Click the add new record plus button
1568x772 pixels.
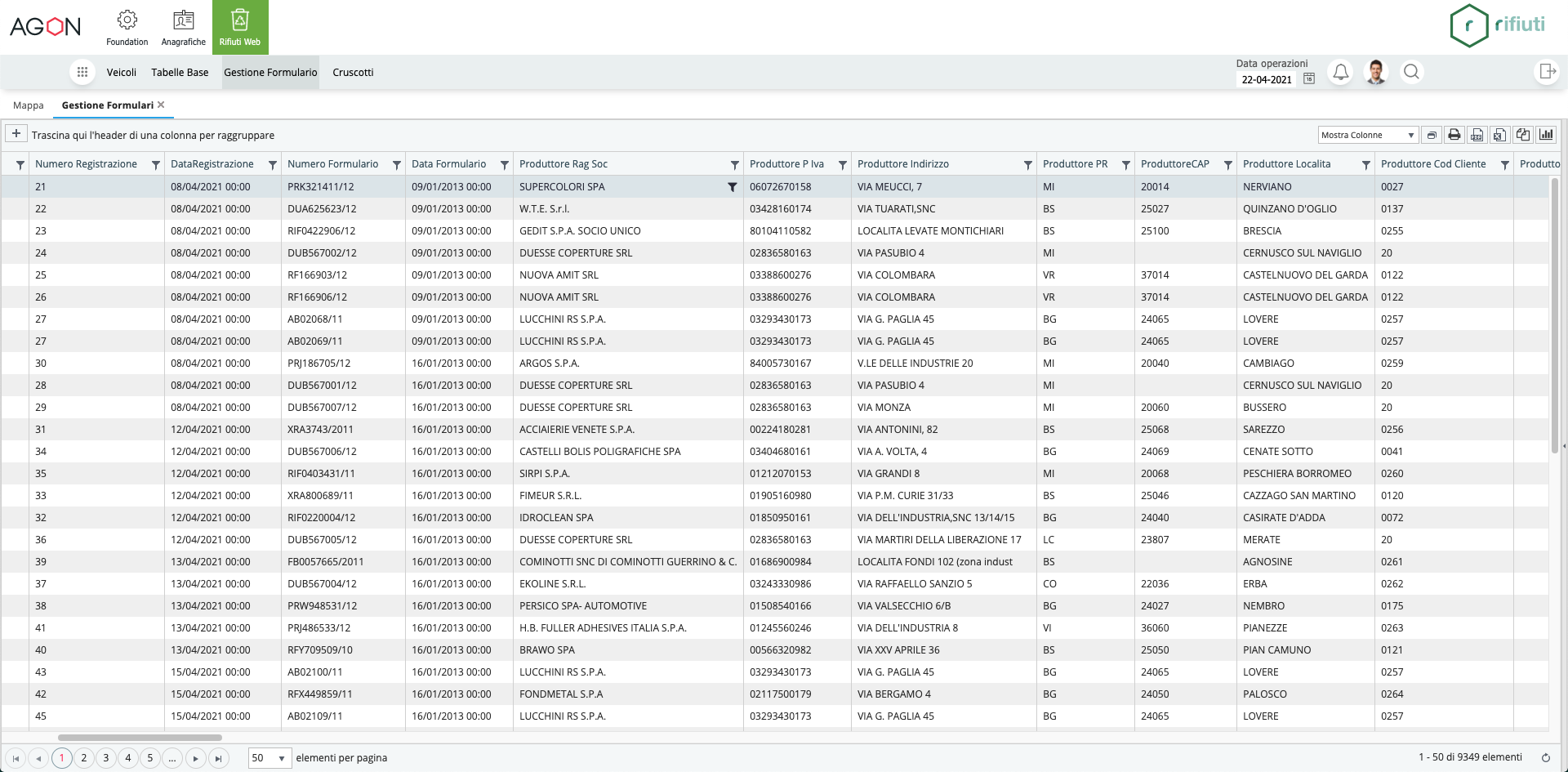[16, 133]
